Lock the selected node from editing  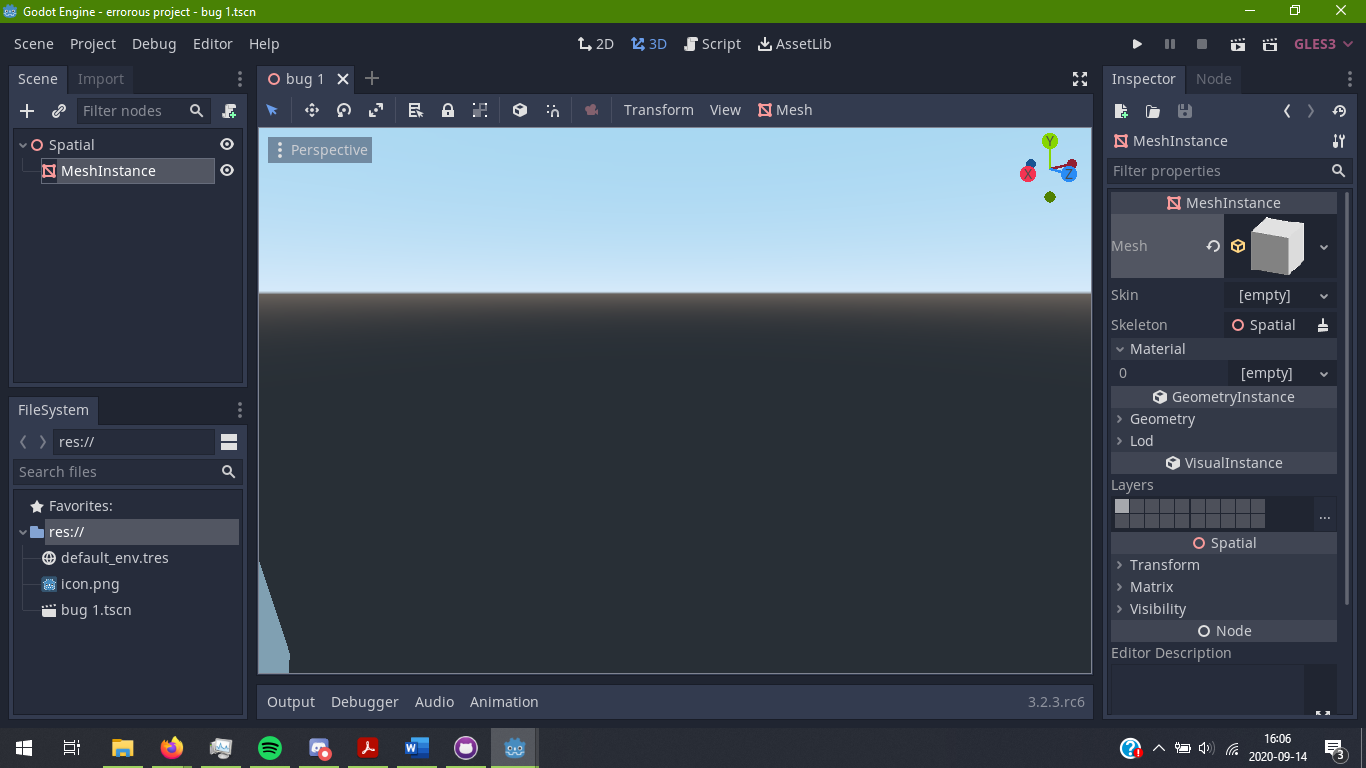(447, 110)
